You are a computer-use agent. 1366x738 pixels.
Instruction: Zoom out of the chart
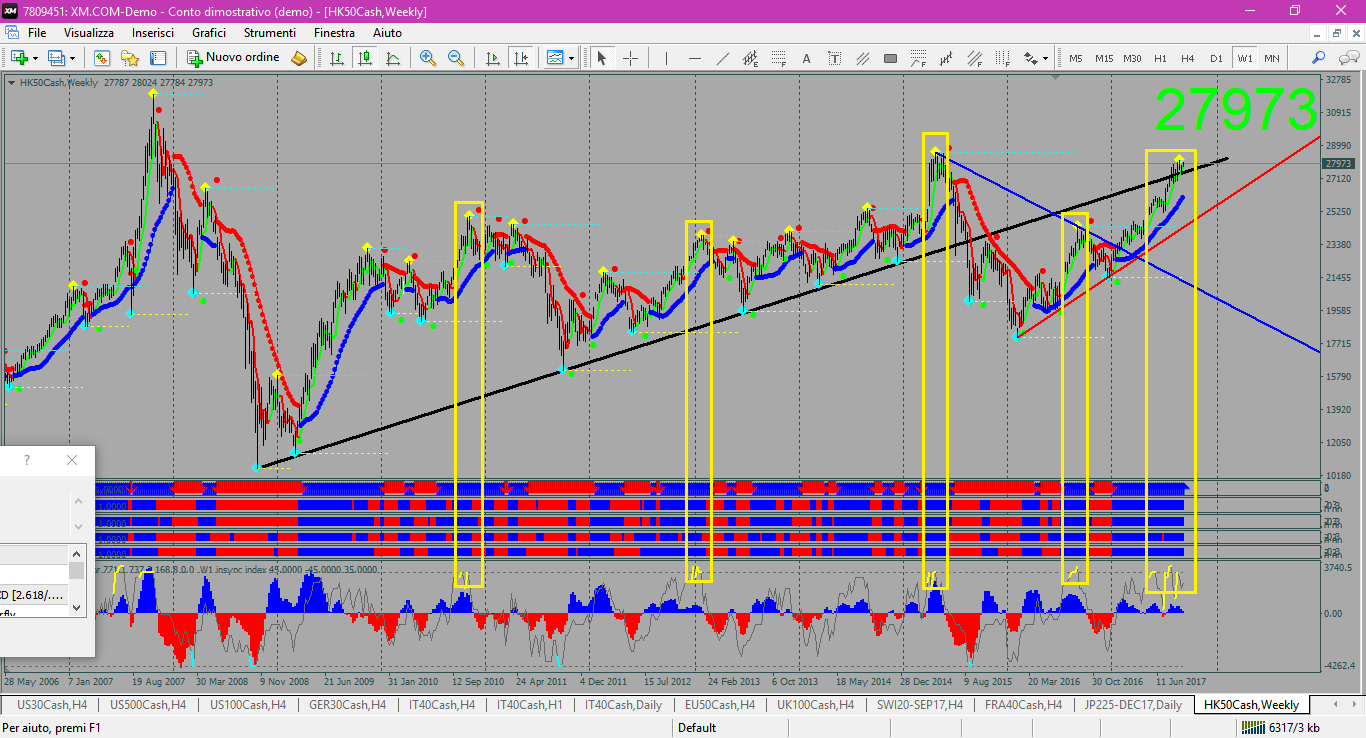456,58
